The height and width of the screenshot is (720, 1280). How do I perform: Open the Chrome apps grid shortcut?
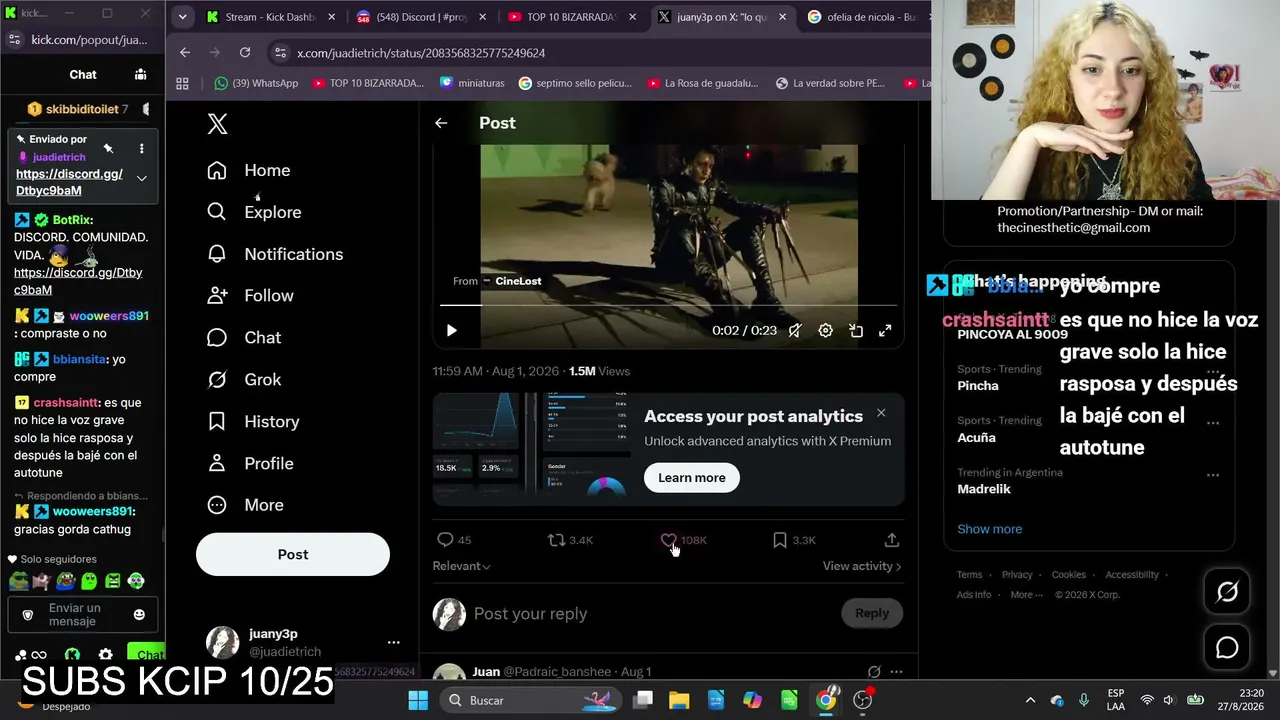[x=182, y=83]
